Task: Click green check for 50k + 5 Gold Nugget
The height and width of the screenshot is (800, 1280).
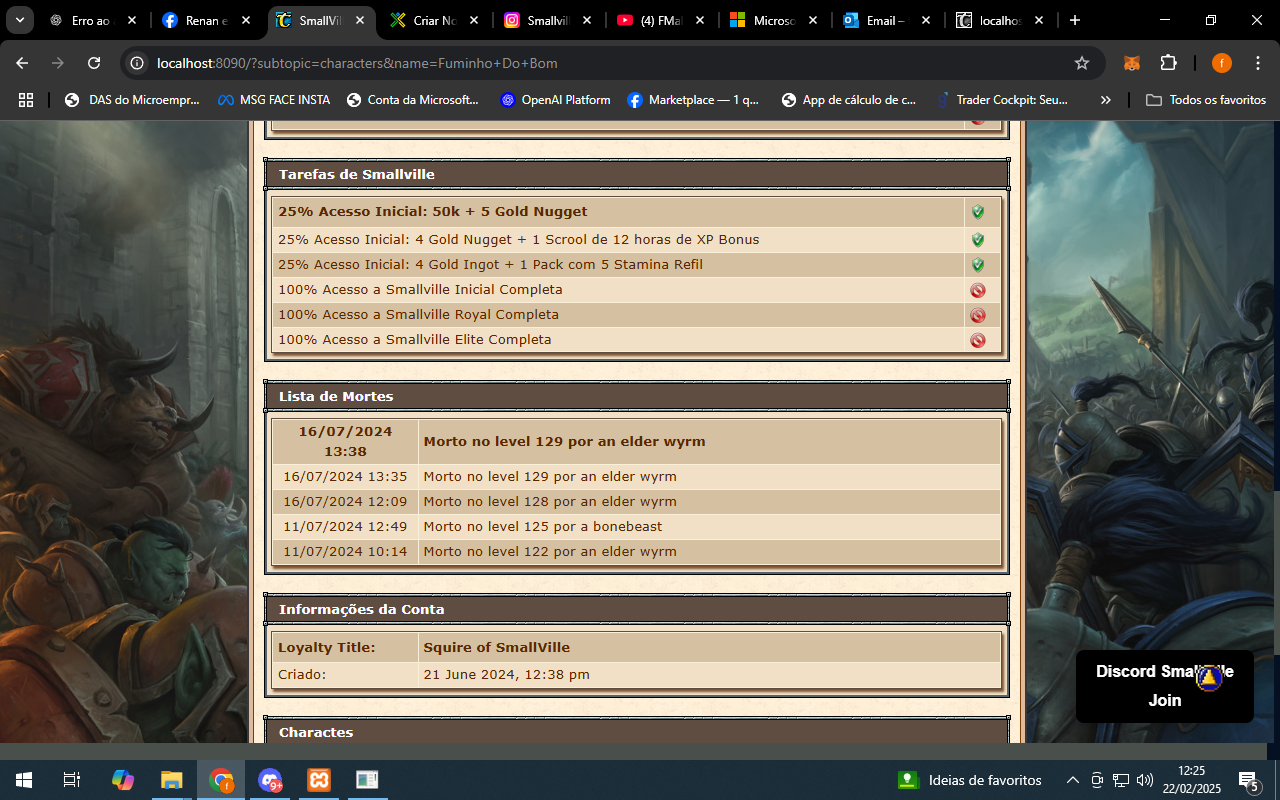Action: tap(978, 212)
